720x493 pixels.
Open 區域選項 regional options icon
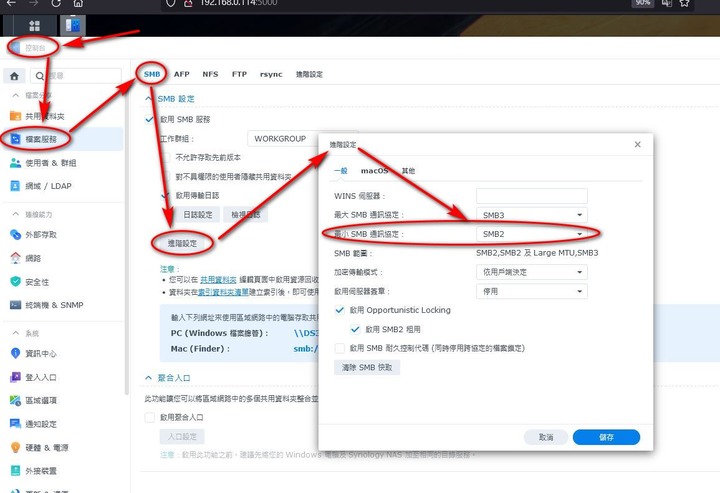click(x=15, y=400)
